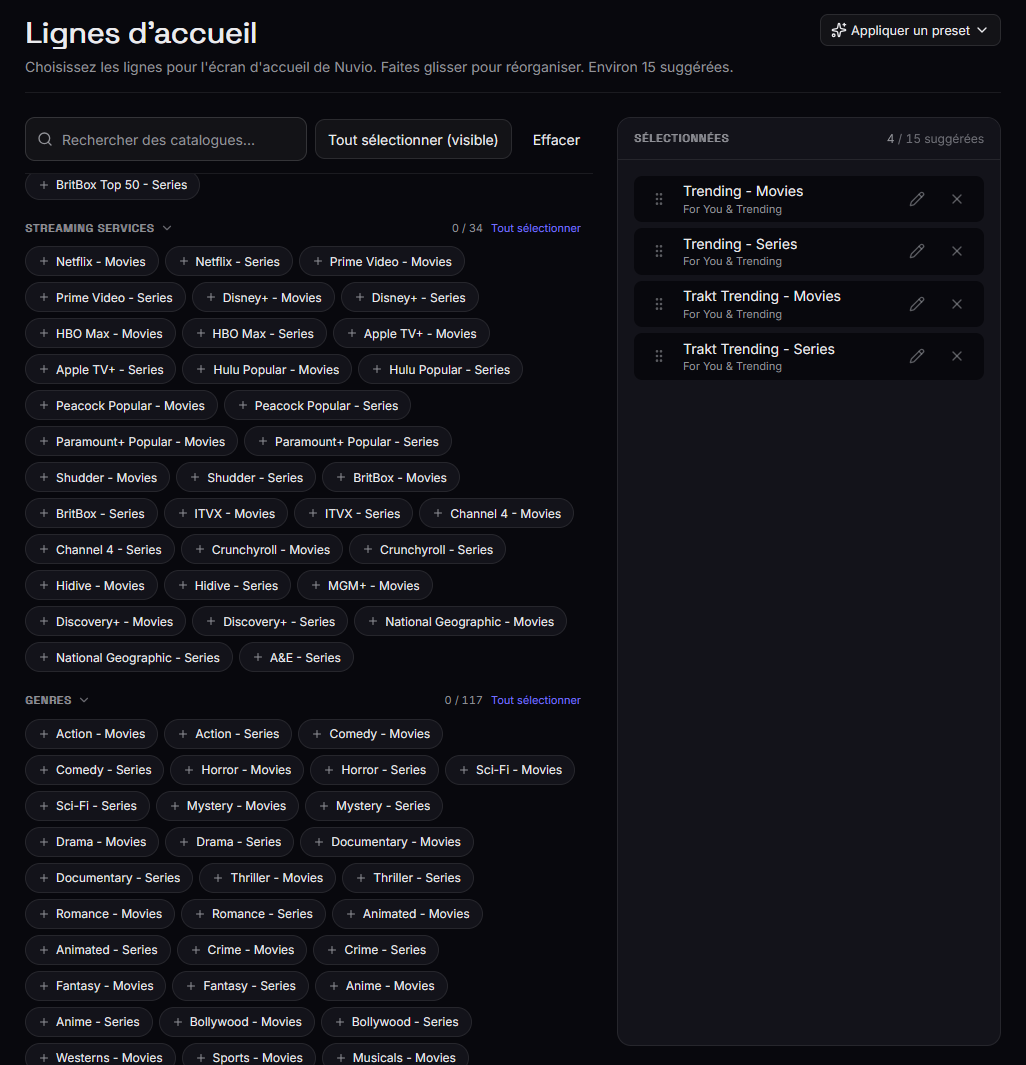Click plus icon on Mystery - Series

click(324, 806)
